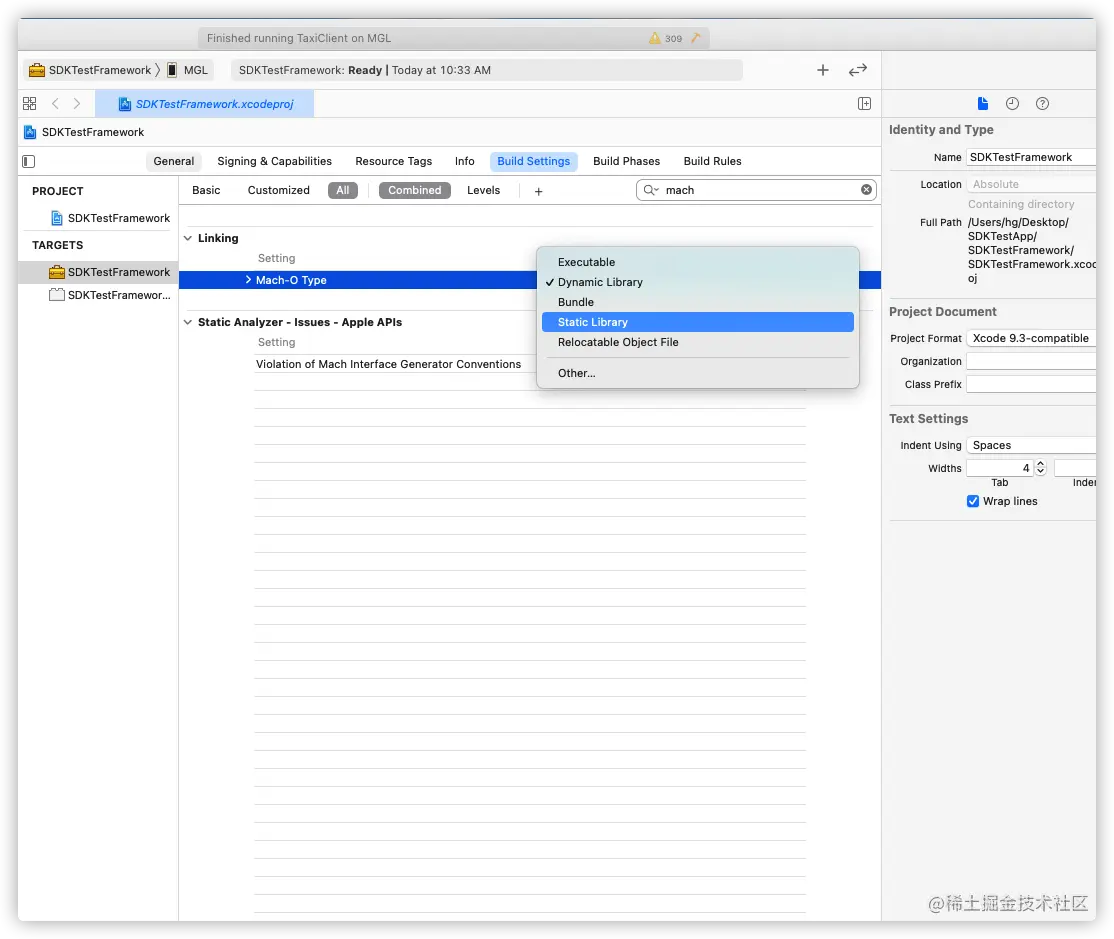Show the File inspector
The width and height of the screenshot is (1114, 939).
tap(983, 104)
